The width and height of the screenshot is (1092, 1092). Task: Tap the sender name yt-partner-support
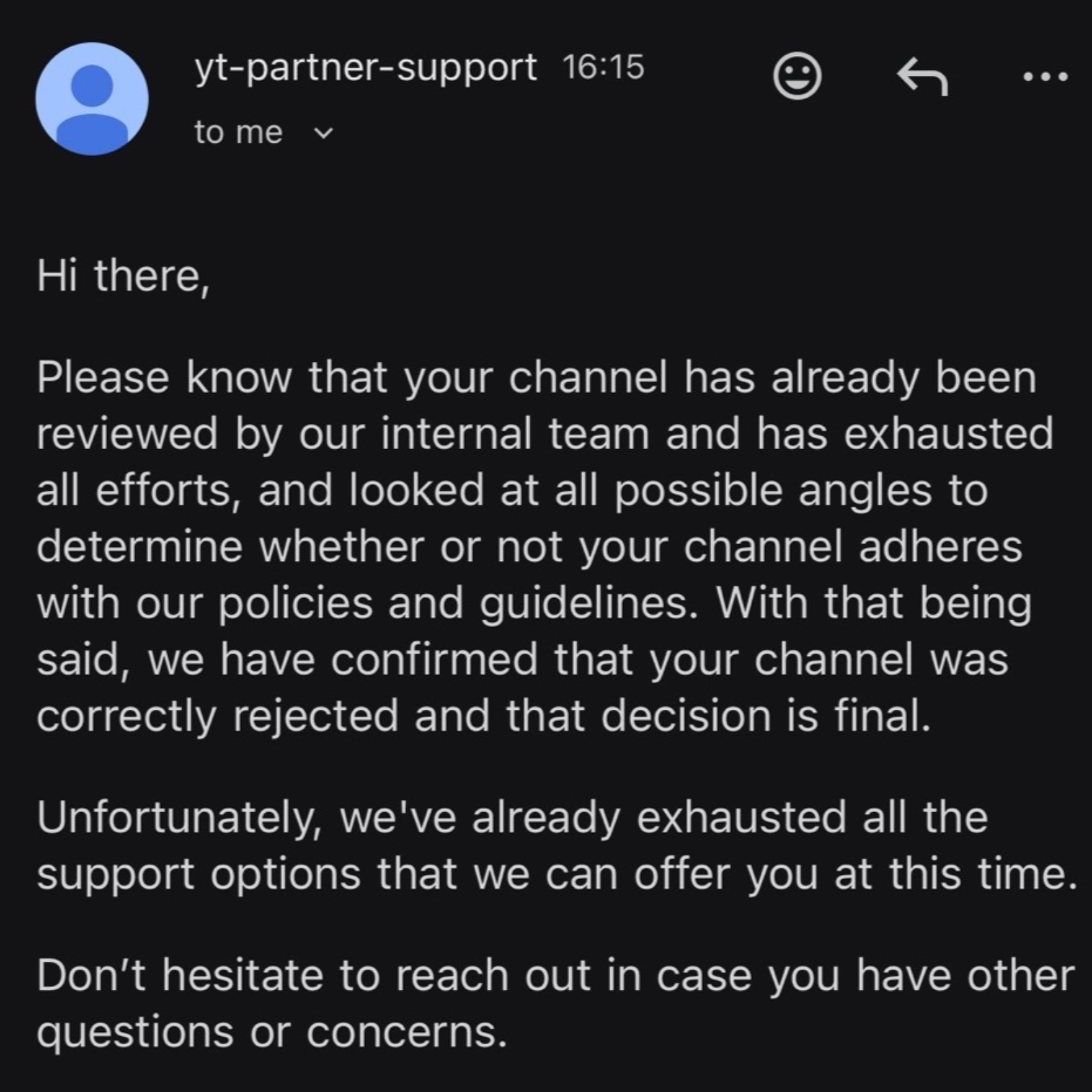coord(366,68)
